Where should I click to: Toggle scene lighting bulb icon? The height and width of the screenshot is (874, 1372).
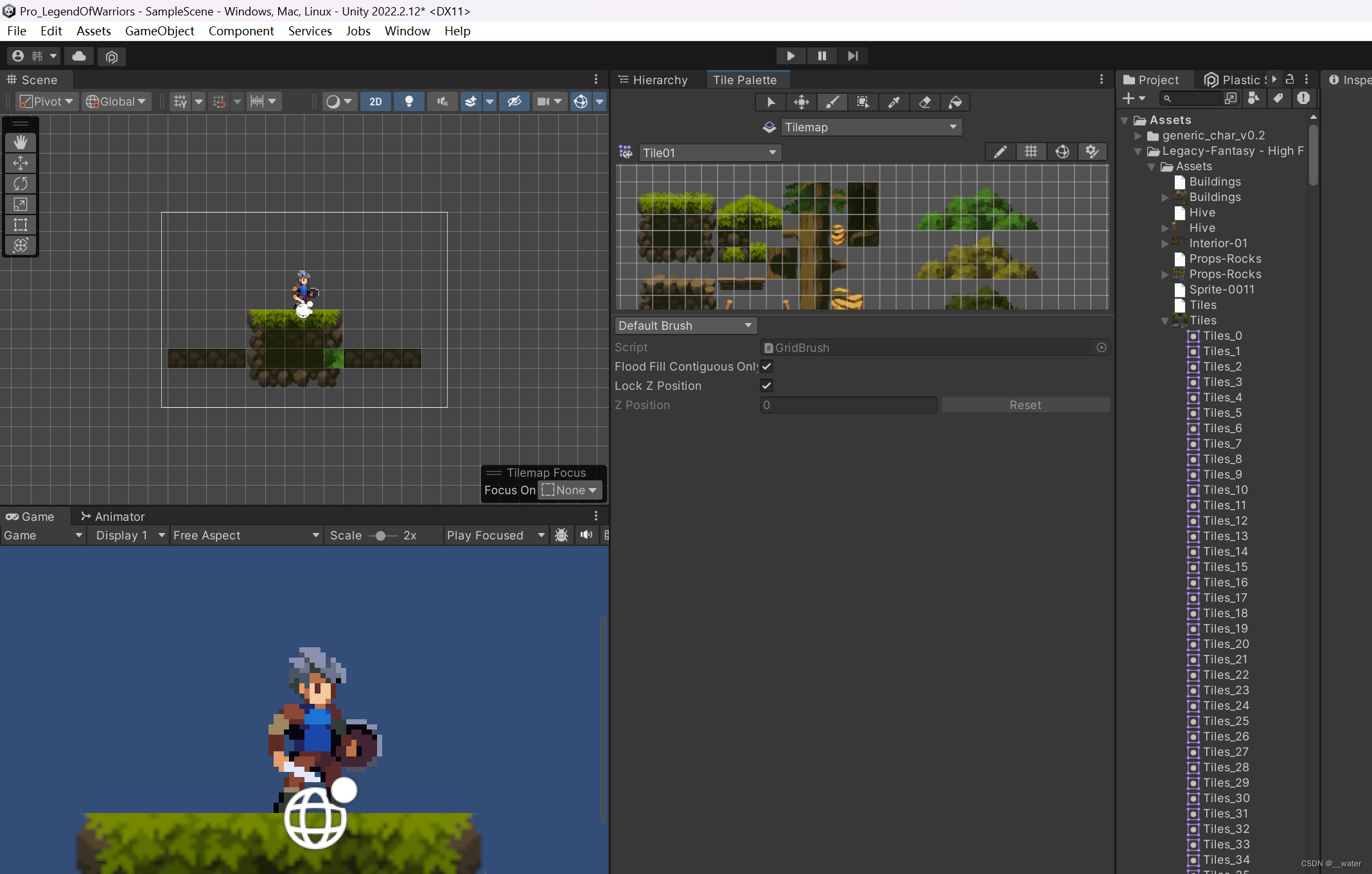[409, 101]
